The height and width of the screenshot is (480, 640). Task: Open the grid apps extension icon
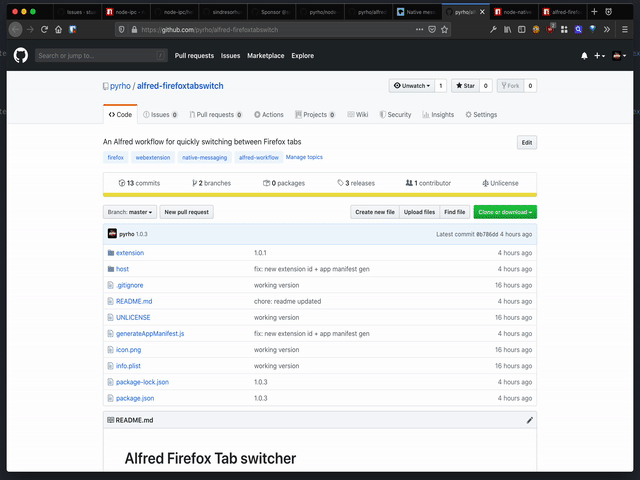tap(564, 29)
